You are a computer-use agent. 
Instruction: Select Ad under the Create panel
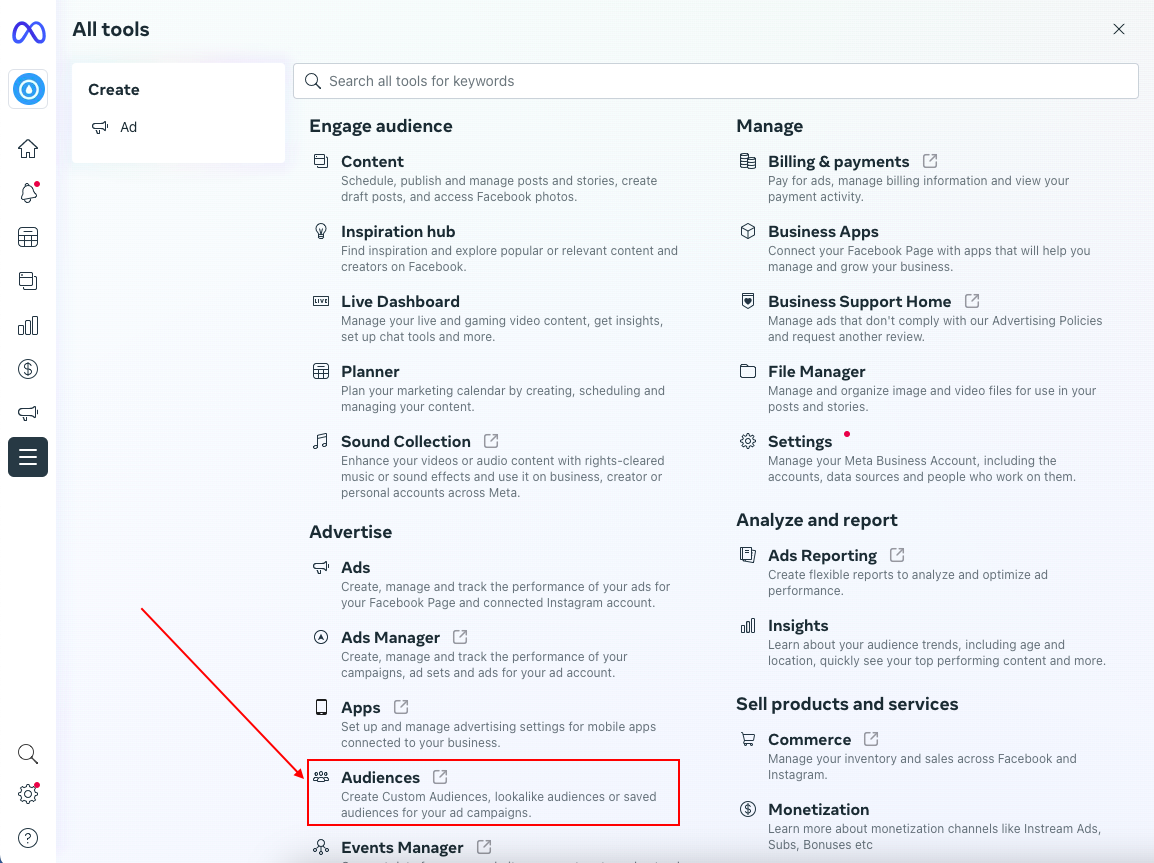pyautogui.click(x=128, y=127)
